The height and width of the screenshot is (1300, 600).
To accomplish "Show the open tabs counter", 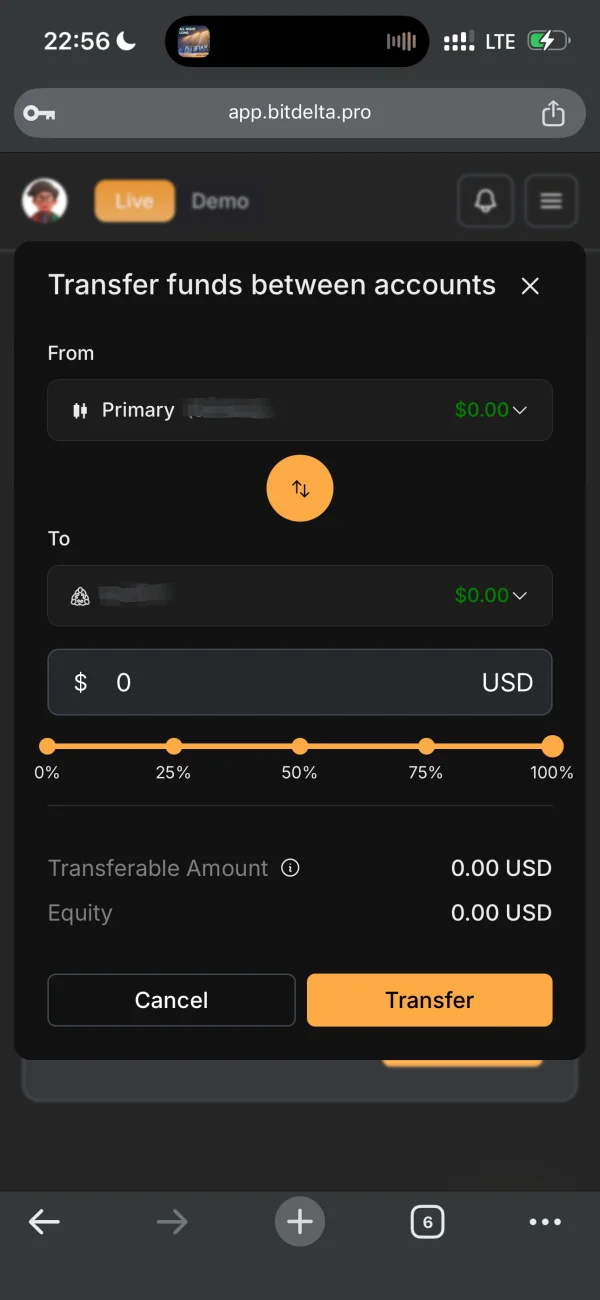I will click(427, 1221).
